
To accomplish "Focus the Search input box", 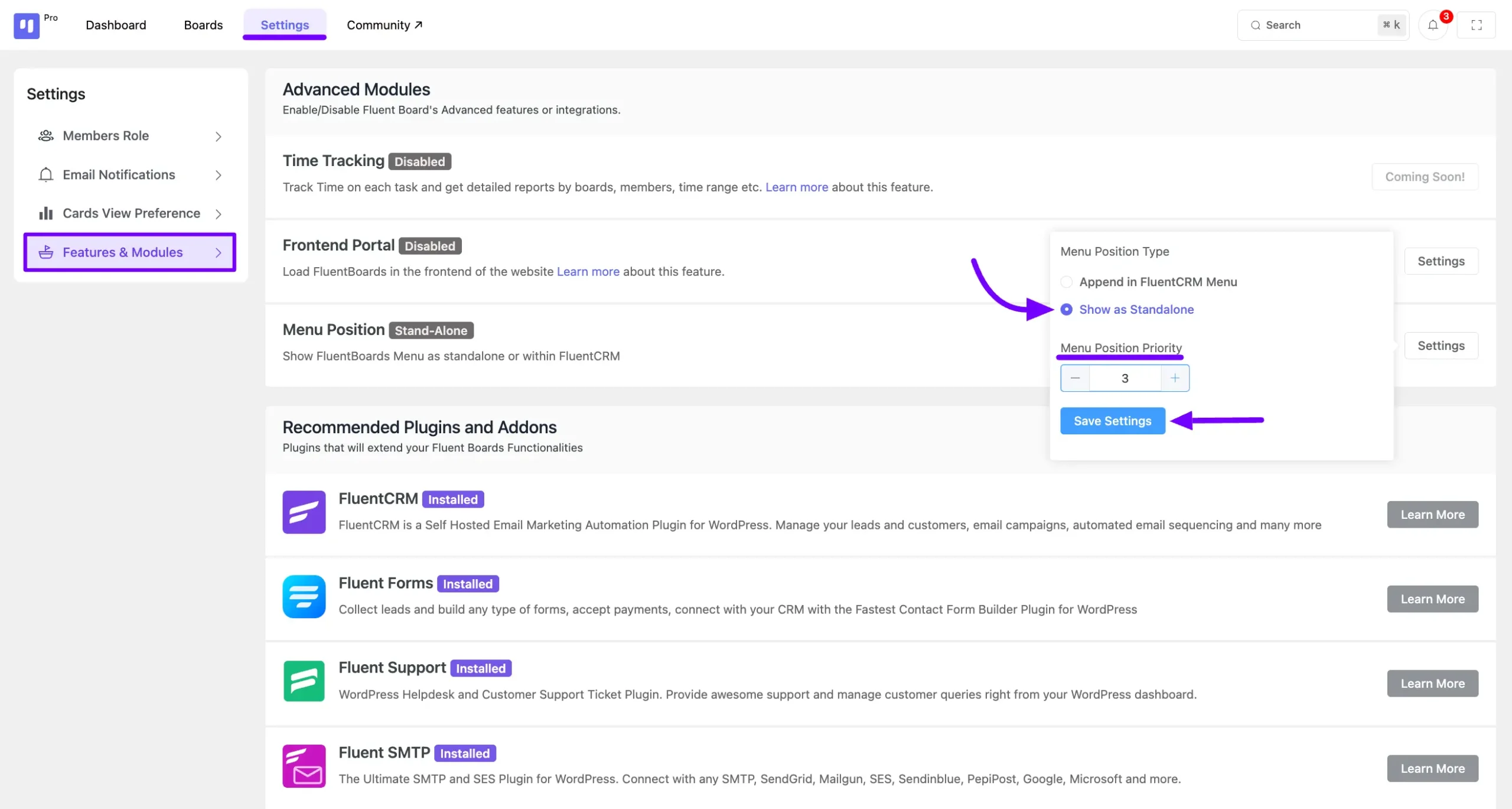I will pos(1323,25).
